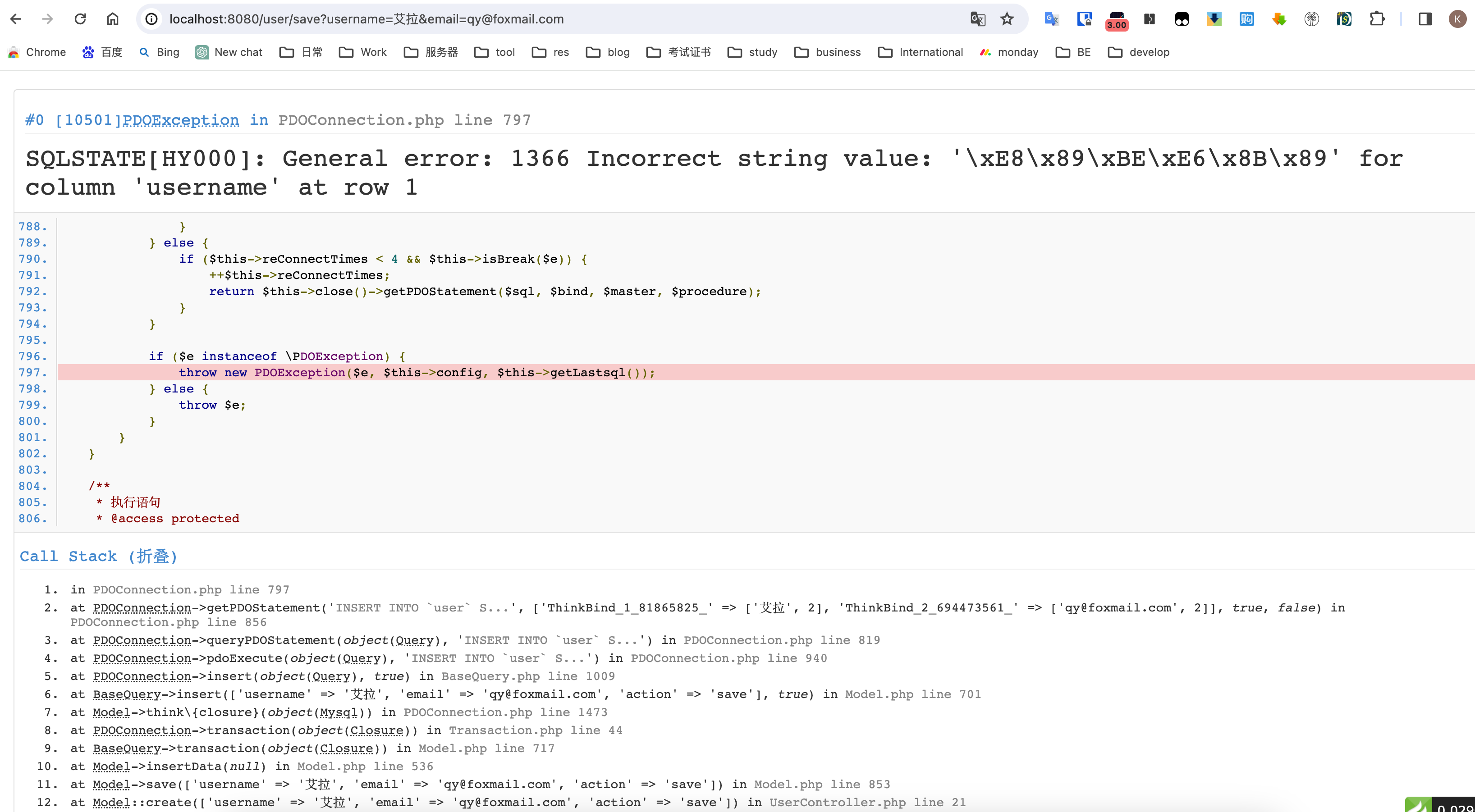This screenshot has height=812, width=1475.
Task: Click the PDOException link in error header
Action: (180, 120)
